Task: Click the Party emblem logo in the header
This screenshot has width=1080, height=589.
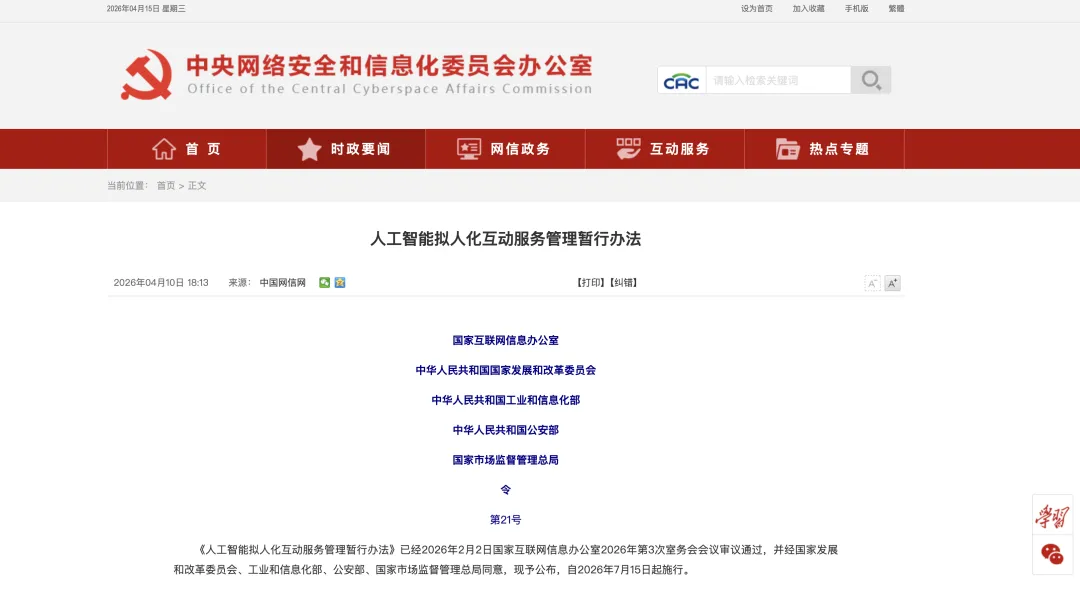Action: pos(147,74)
